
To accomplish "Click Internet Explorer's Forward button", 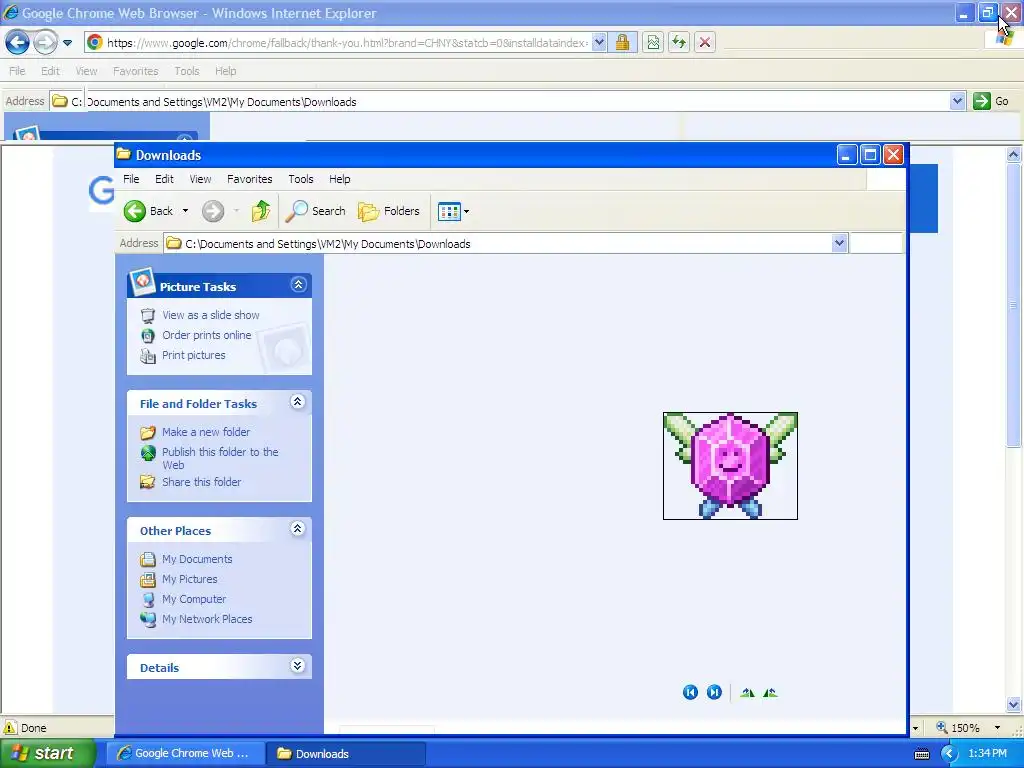I will 45,43.
